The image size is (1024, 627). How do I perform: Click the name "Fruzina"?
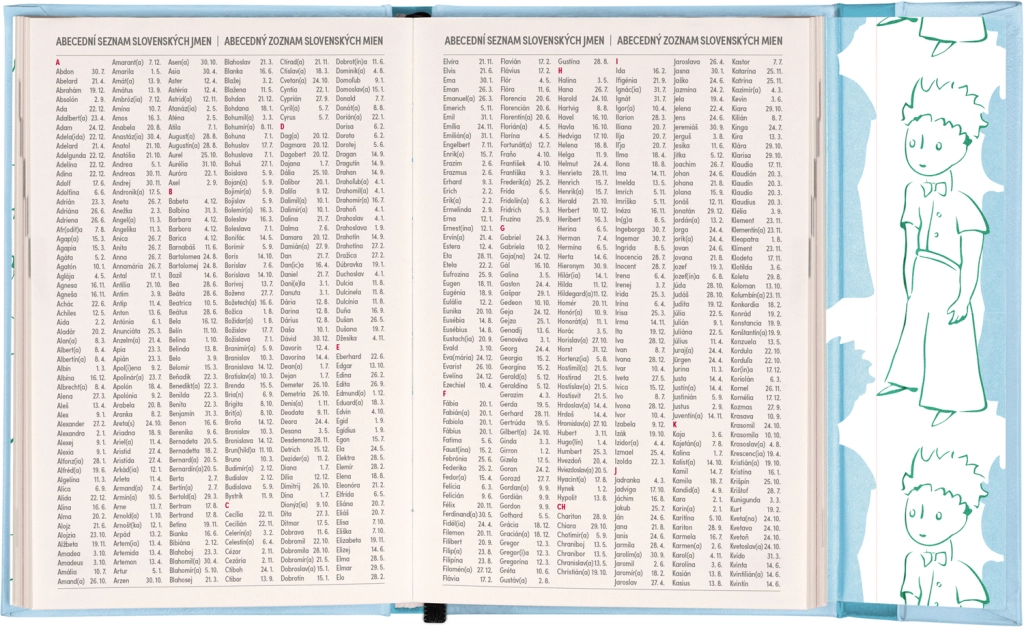511,219
